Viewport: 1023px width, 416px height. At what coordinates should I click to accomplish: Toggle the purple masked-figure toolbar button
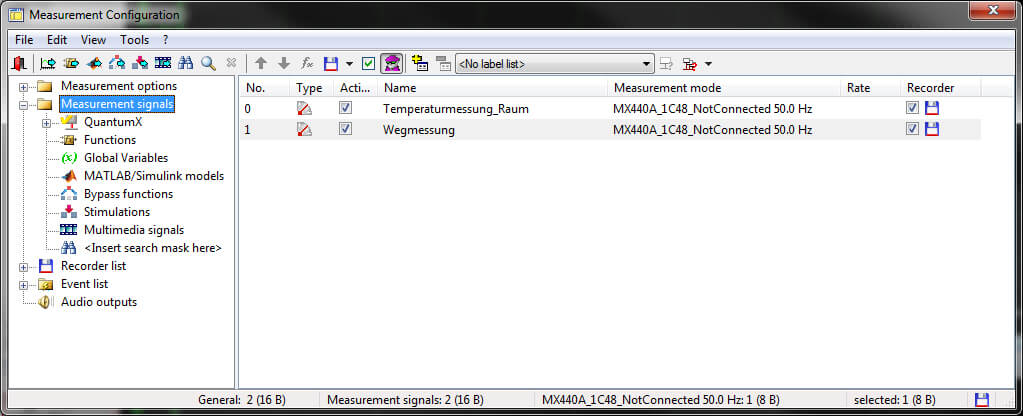click(391, 63)
